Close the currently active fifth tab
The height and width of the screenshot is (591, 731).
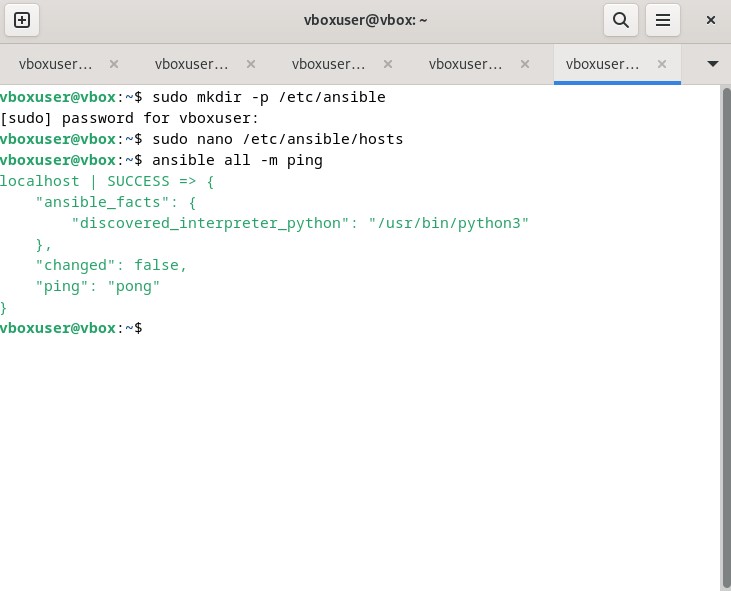pos(662,64)
